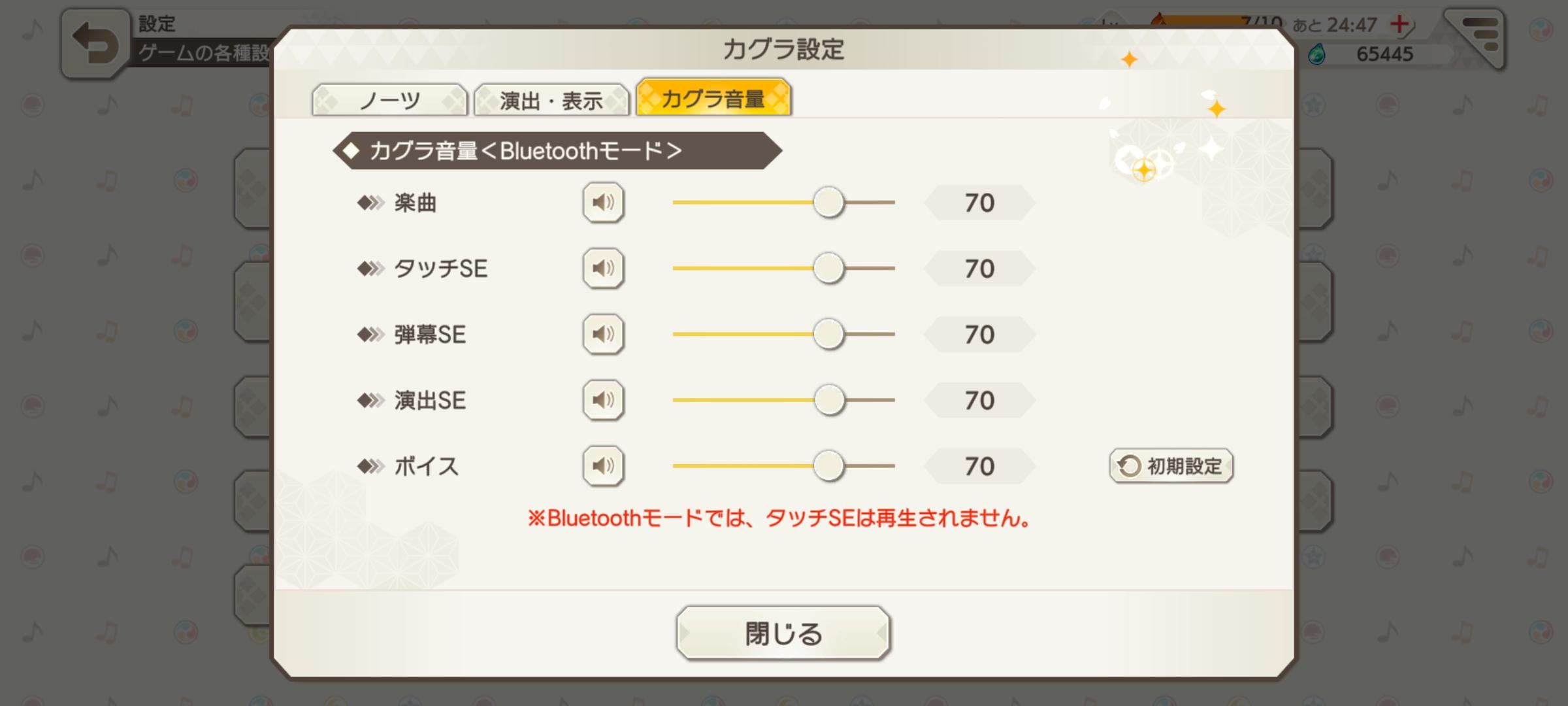Toggle the タッチSE speaker mute icon
This screenshot has height=706, width=1568.
coord(603,268)
